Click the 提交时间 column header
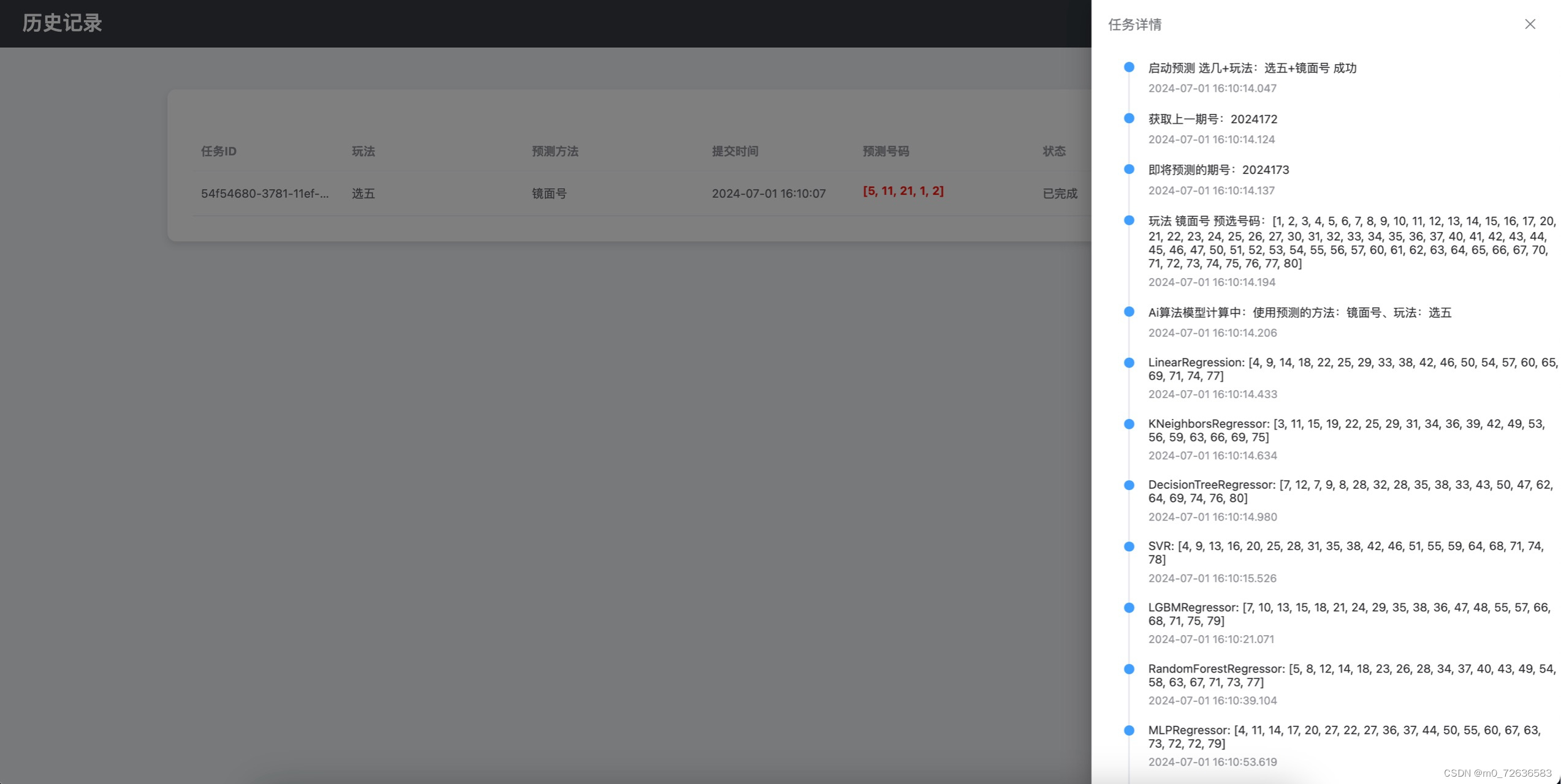 click(735, 151)
